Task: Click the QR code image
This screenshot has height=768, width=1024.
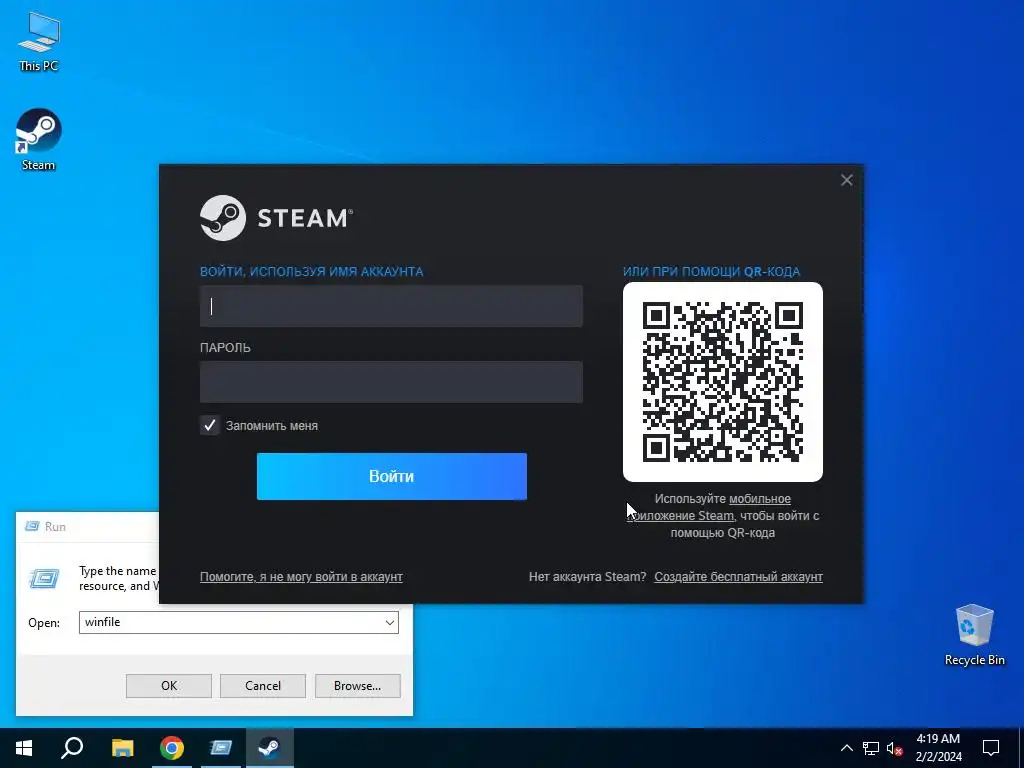Action: [x=723, y=382]
